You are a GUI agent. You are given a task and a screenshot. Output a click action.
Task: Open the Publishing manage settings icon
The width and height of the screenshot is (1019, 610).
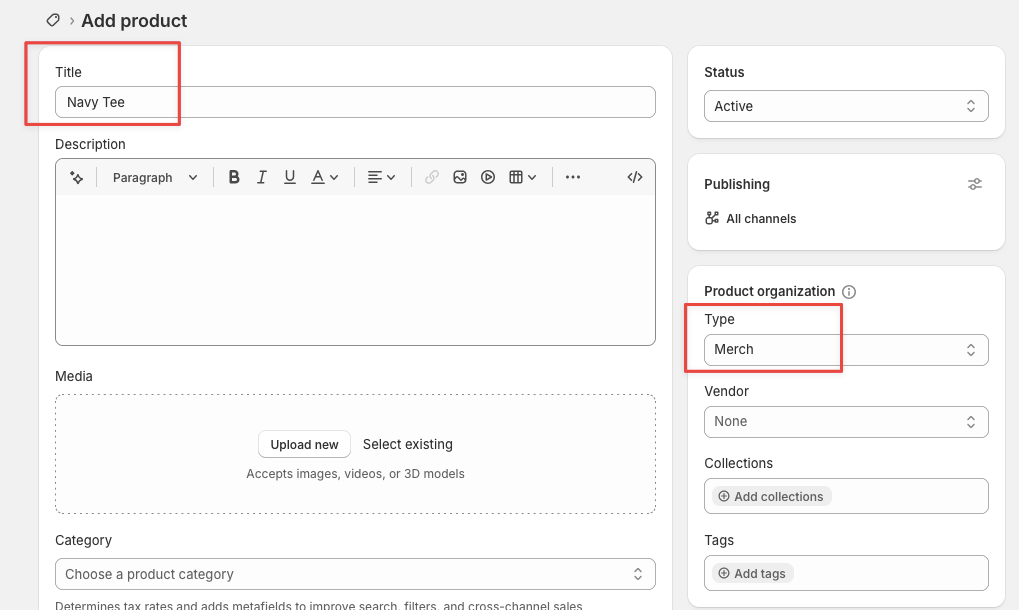975,184
